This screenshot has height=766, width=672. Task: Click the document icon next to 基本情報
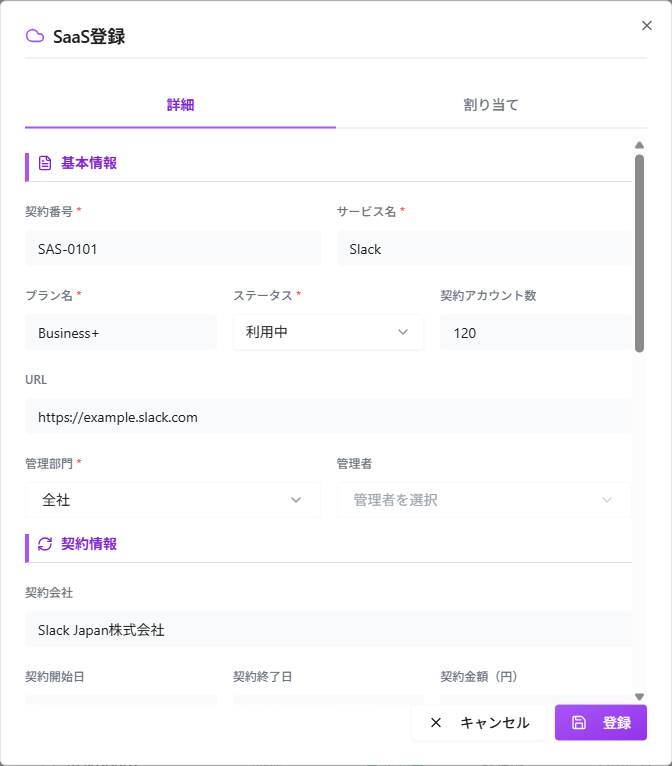coord(45,163)
